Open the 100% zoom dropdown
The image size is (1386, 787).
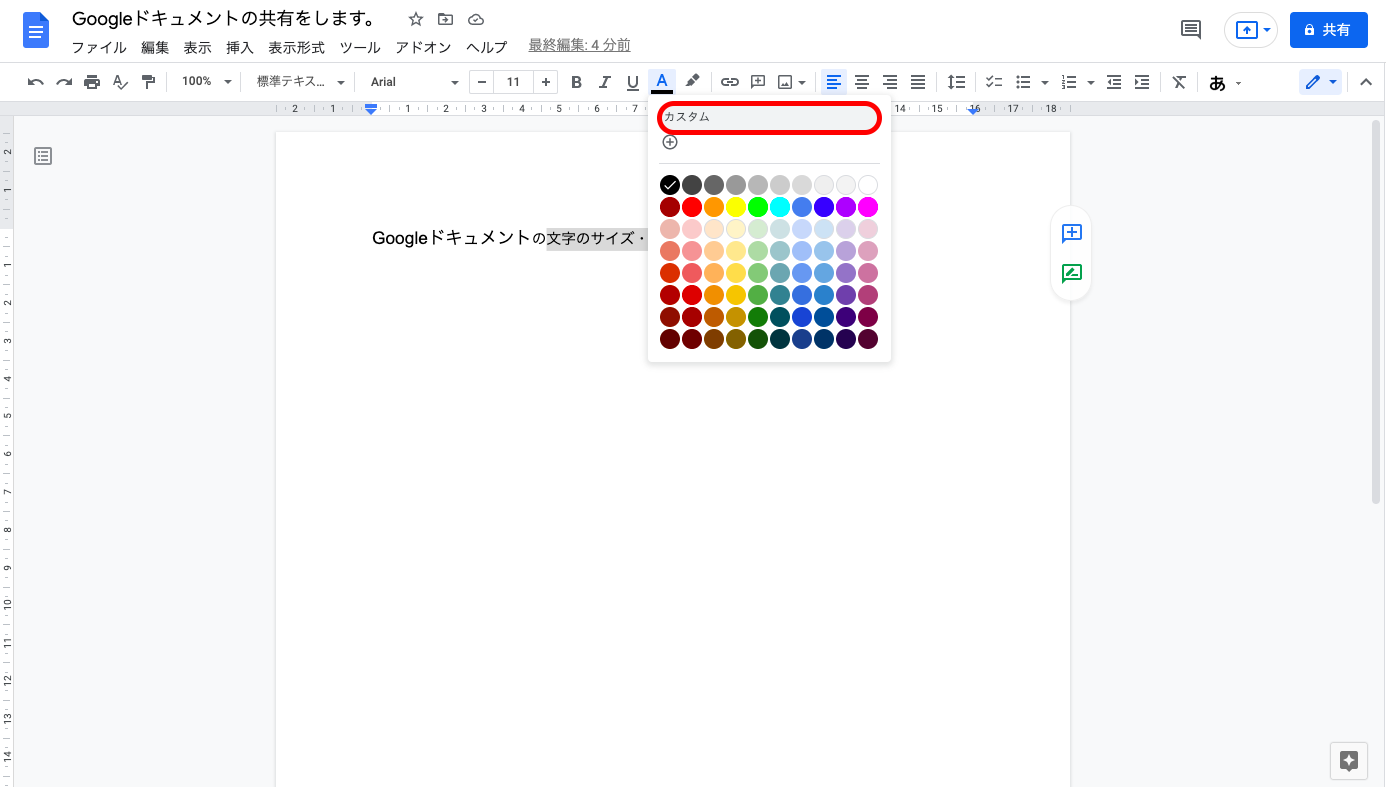point(206,82)
